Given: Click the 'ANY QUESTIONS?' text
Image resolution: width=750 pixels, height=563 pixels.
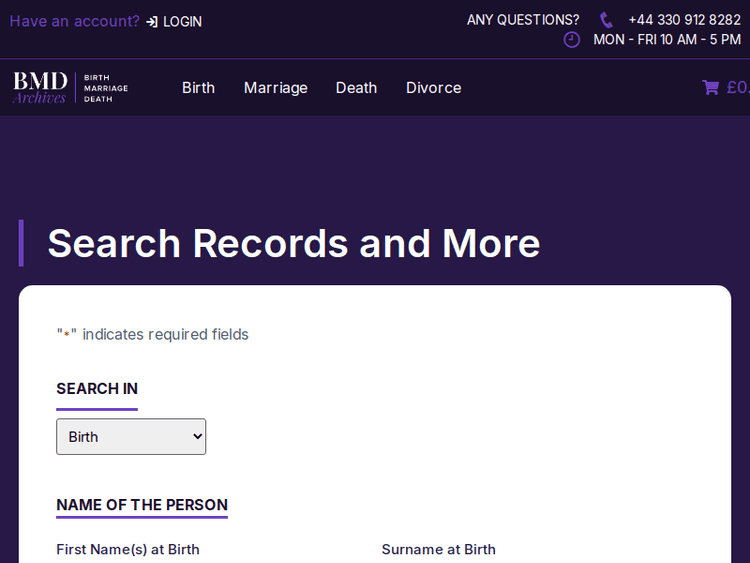Looking at the screenshot, I should pyautogui.click(x=522, y=20).
